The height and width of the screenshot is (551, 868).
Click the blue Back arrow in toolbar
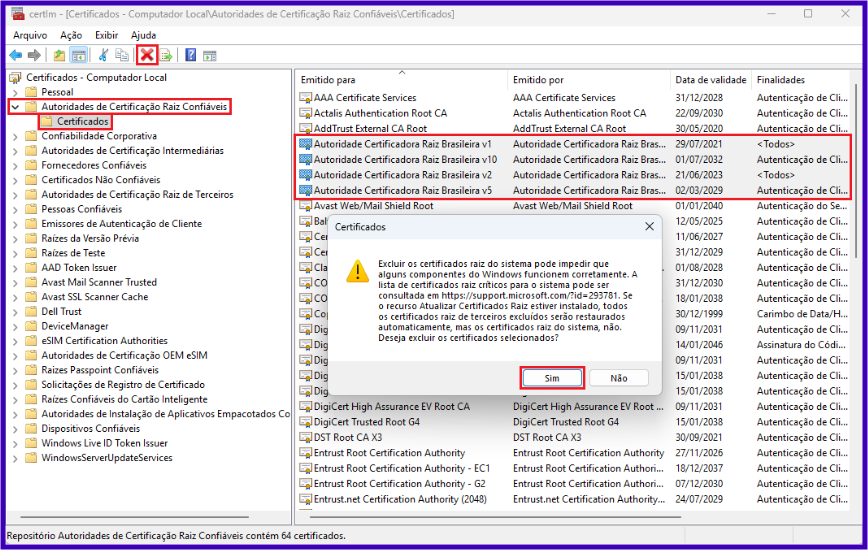click(x=16, y=55)
